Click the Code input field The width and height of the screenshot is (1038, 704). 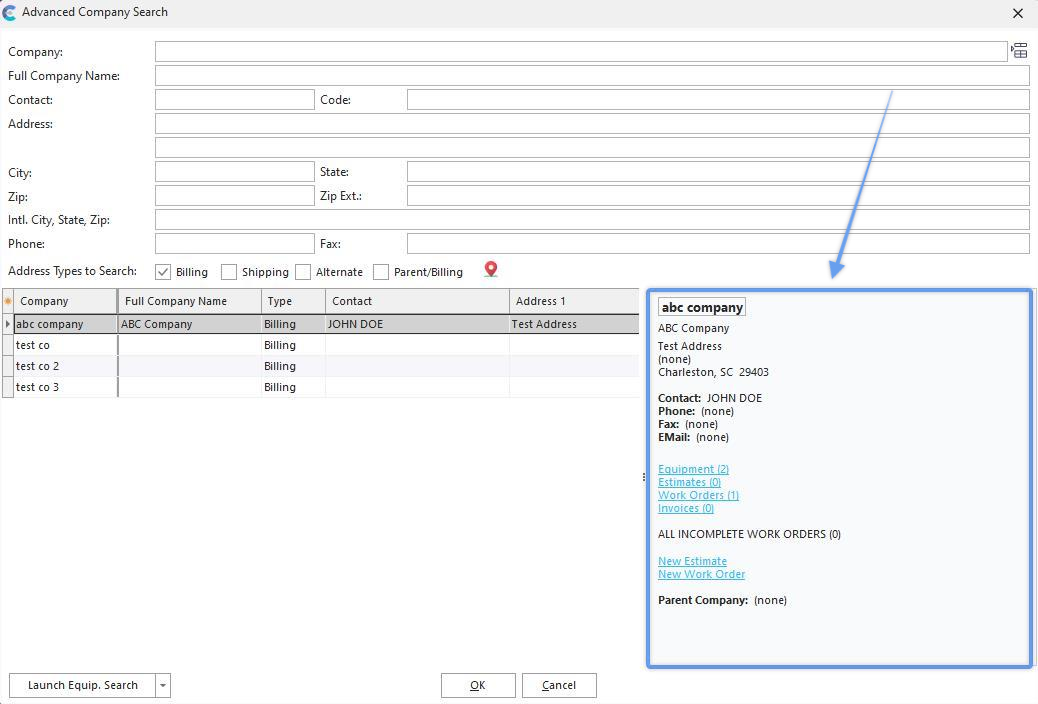tap(718, 99)
